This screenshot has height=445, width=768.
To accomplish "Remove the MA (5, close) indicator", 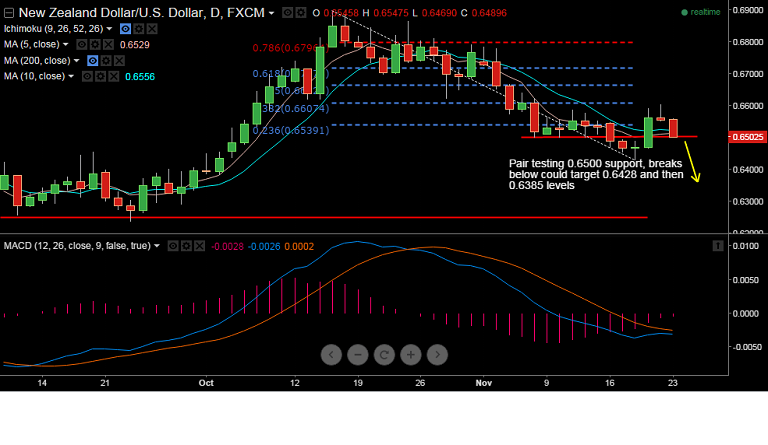I will (108, 45).
